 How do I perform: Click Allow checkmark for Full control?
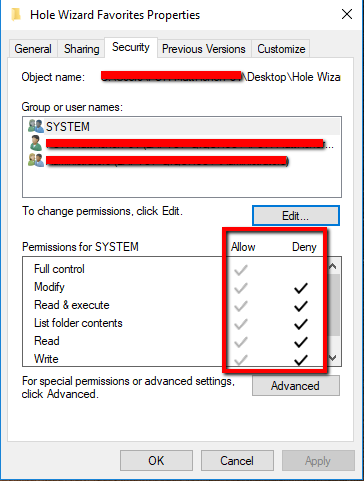pyautogui.click(x=241, y=270)
